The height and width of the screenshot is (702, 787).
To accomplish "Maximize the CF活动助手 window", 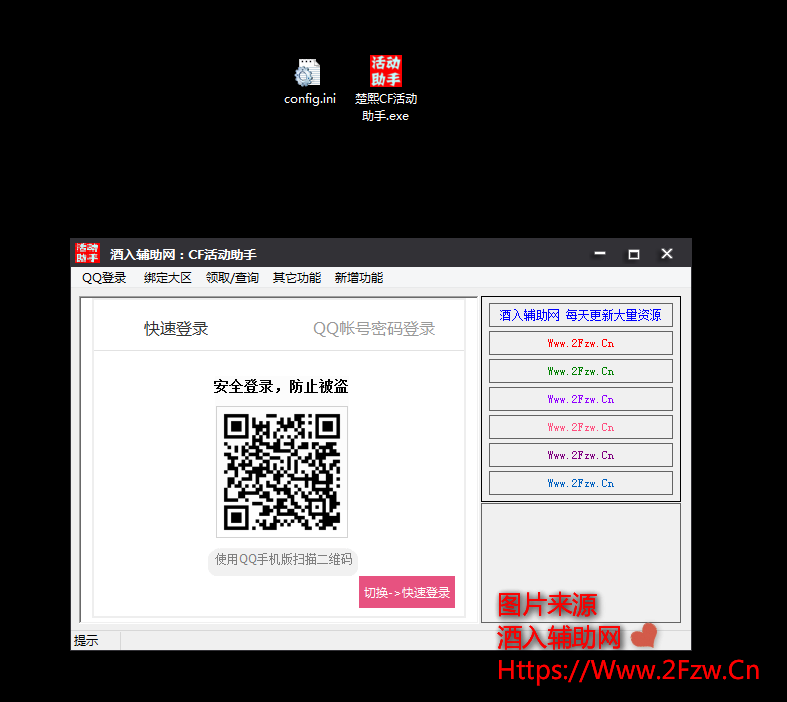I will coord(633,253).
